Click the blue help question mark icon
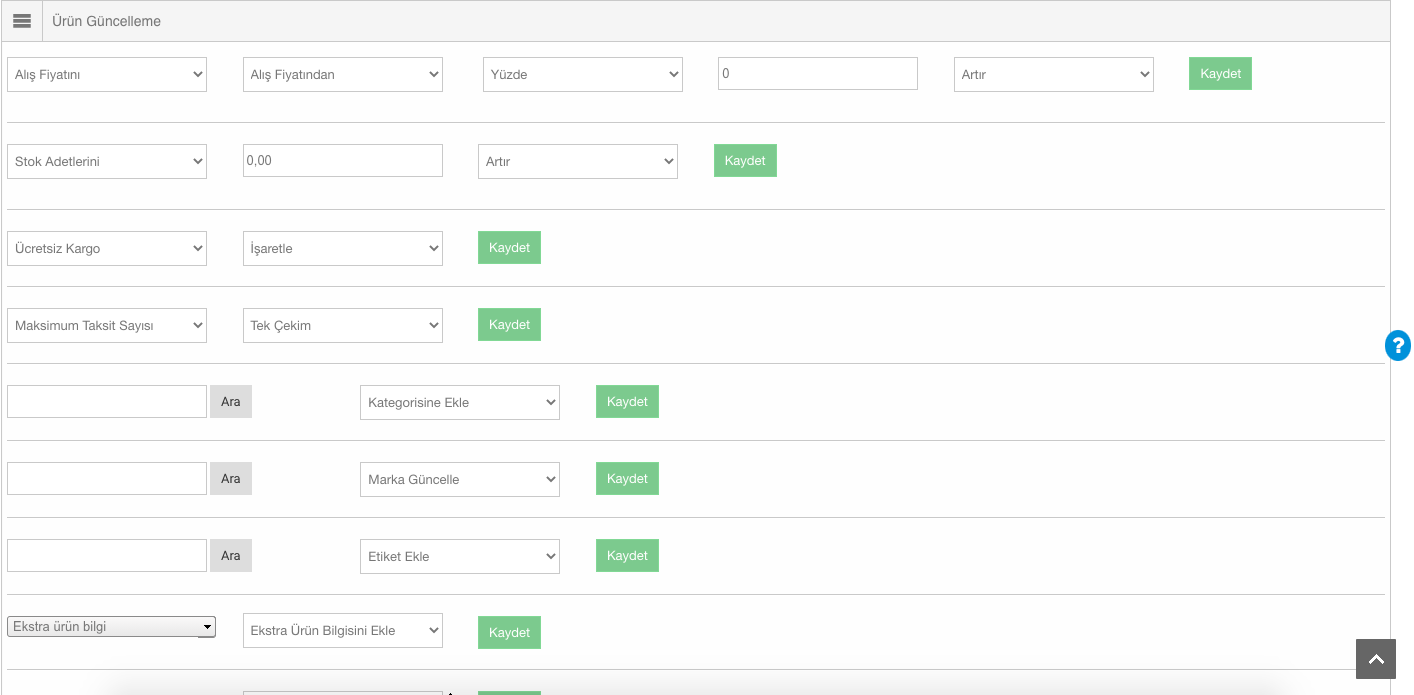 [x=1397, y=345]
